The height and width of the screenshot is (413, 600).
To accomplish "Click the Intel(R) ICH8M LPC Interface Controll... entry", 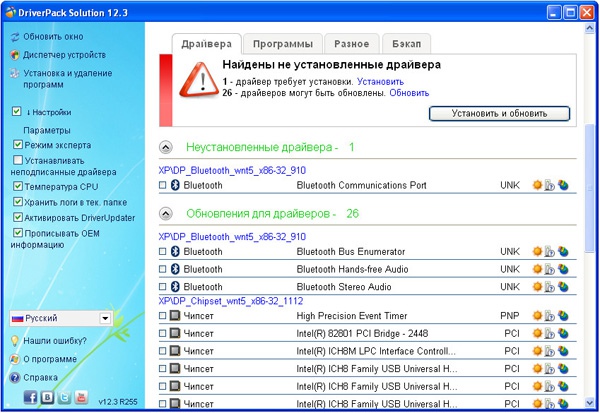I will tap(376, 351).
